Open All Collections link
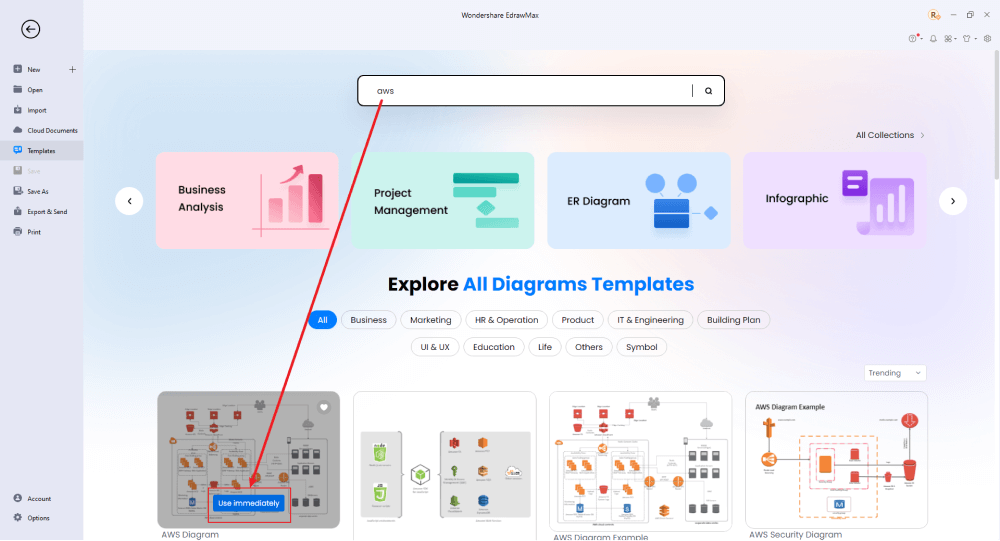This screenshot has width=1000, height=541. coord(890,135)
